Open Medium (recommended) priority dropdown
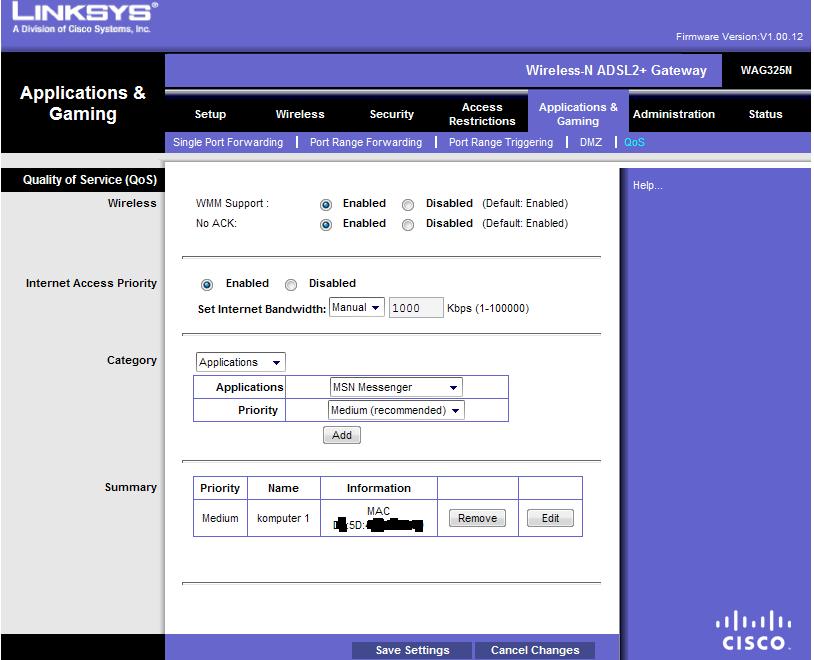Screen dimensions: 814x660 pyautogui.click(x=396, y=410)
